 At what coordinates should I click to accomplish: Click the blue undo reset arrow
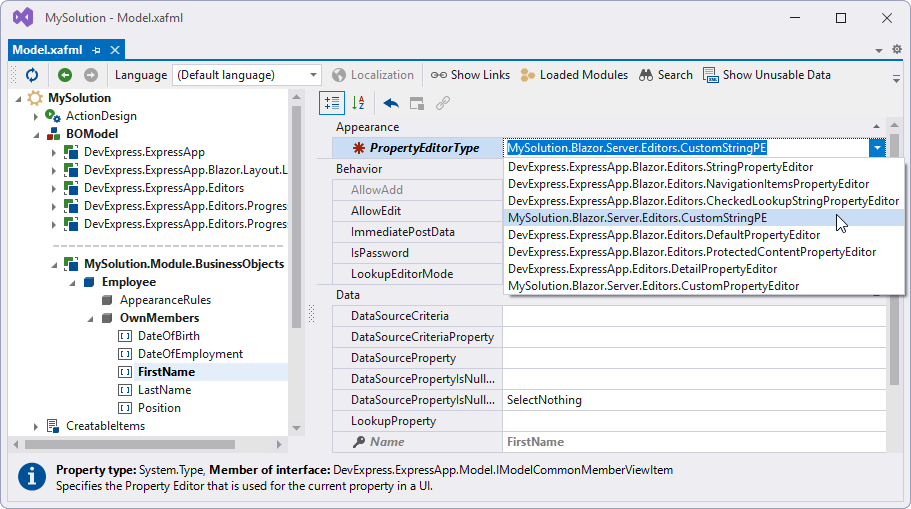(x=391, y=103)
